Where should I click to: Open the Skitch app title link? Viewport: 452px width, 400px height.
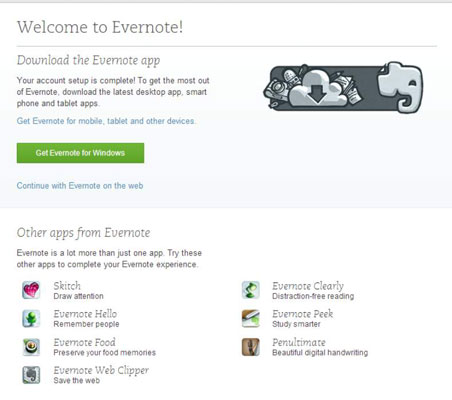[x=67, y=286]
